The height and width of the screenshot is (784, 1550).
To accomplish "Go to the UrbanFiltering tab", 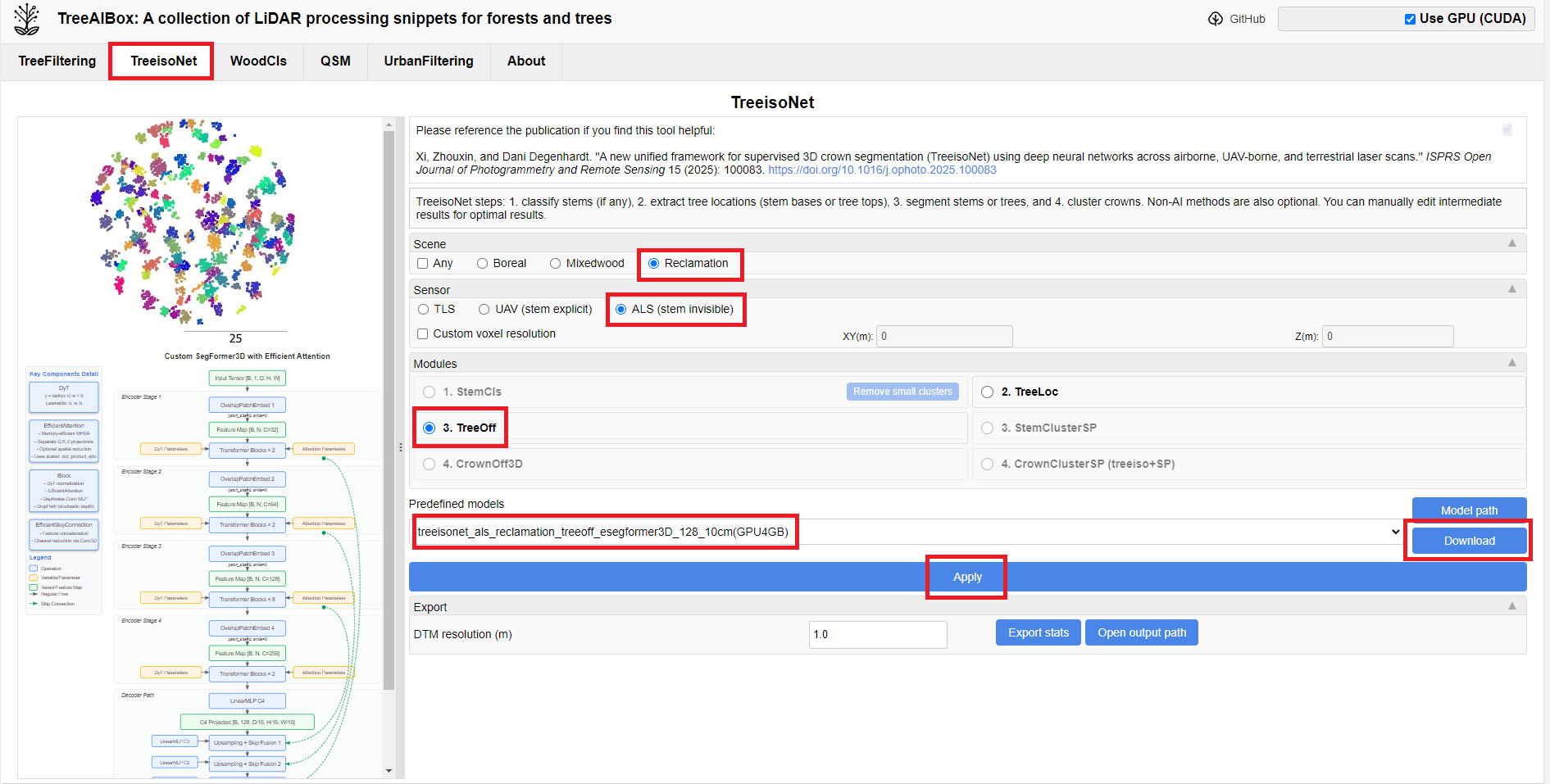I will pyautogui.click(x=429, y=61).
